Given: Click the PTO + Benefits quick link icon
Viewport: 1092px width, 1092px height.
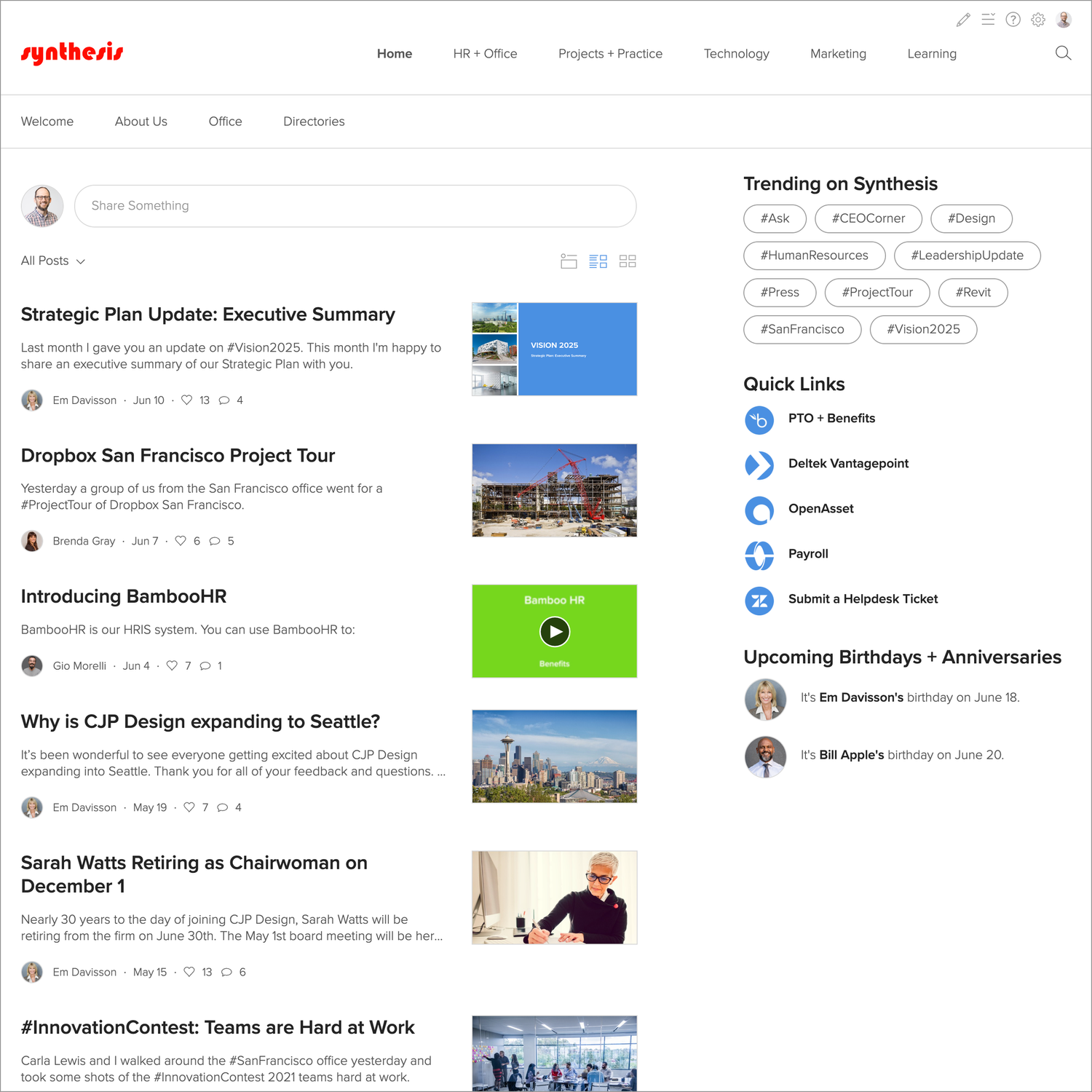Looking at the screenshot, I should pyautogui.click(x=759, y=420).
